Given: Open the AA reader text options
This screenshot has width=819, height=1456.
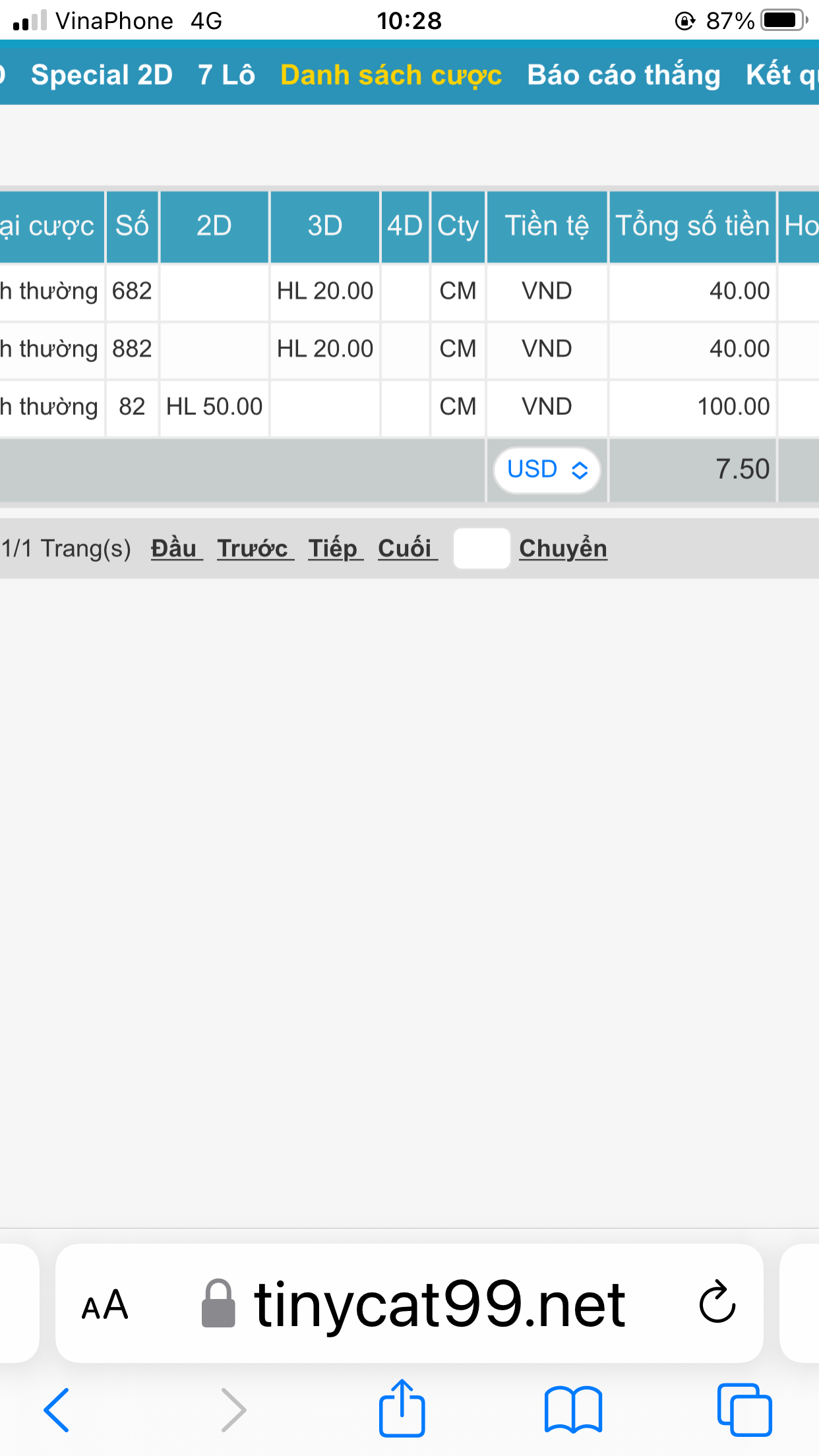Looking at the screenshot, I should coord(105,1304).
